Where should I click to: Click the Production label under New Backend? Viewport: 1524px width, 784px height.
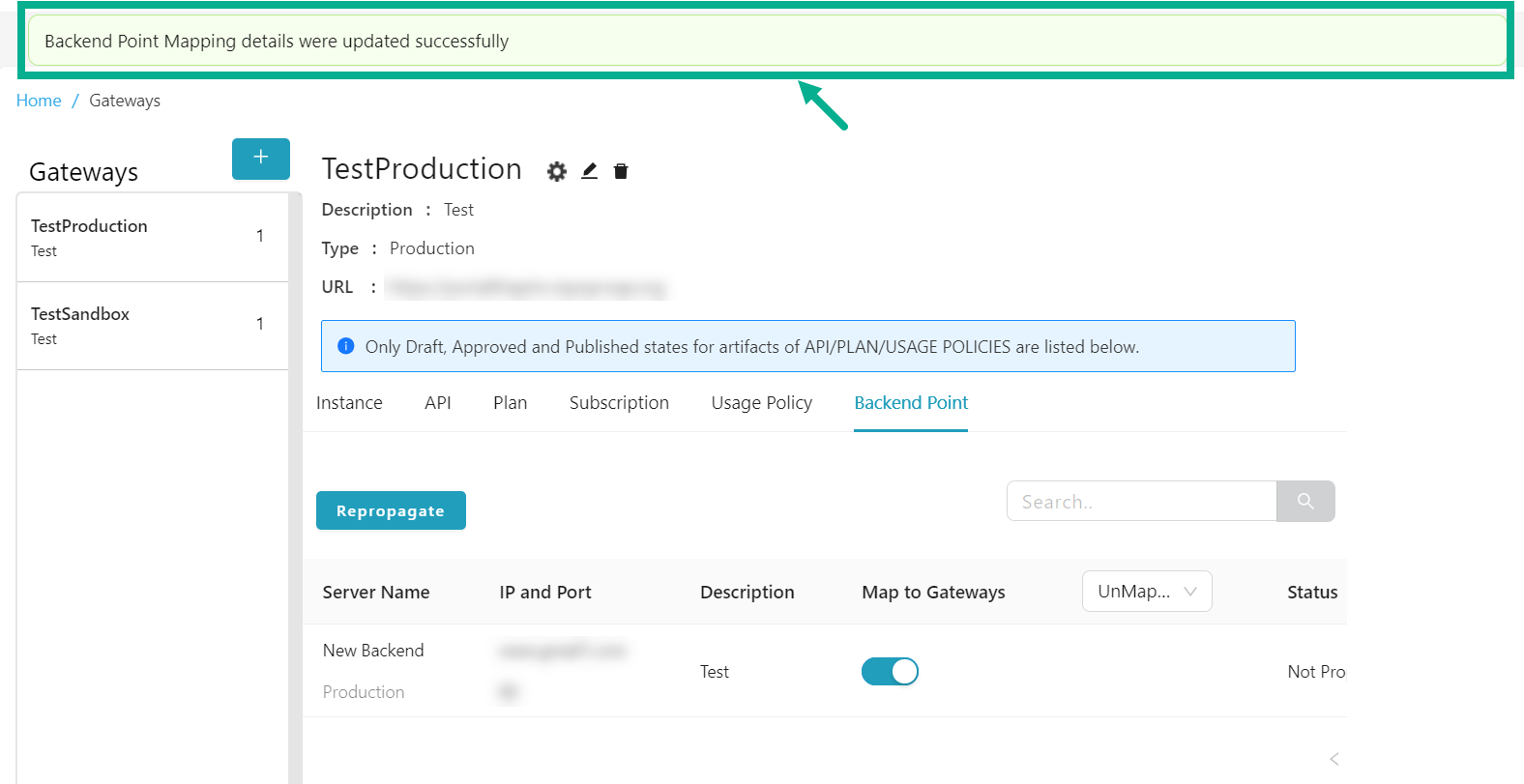pyautogui.click(x=364, y=692)
